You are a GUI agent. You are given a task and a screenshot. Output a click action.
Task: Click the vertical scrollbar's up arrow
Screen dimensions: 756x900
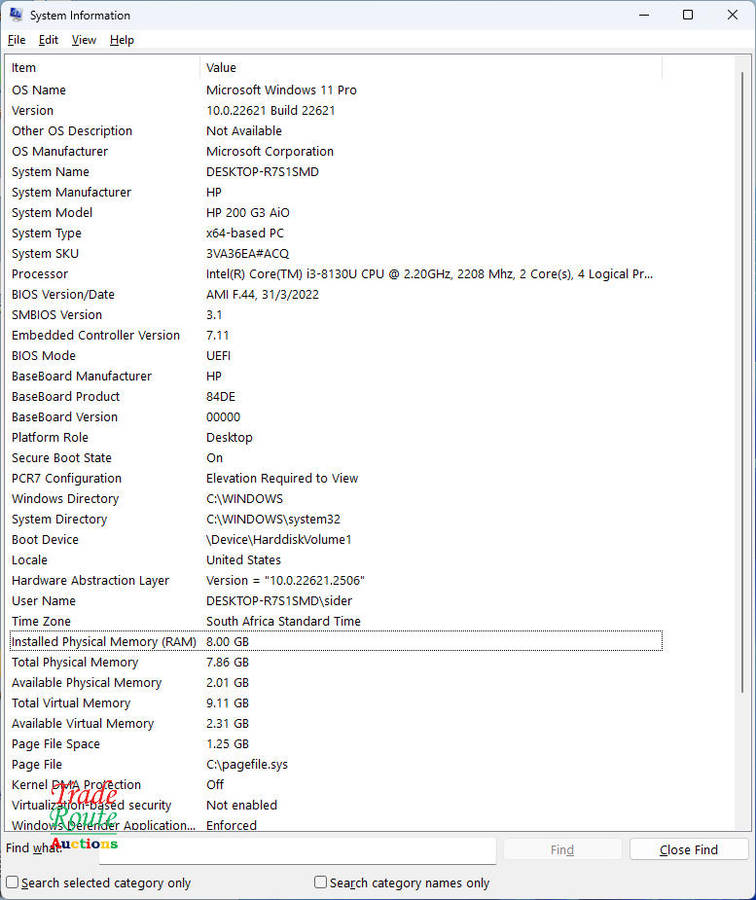[744, 63]
